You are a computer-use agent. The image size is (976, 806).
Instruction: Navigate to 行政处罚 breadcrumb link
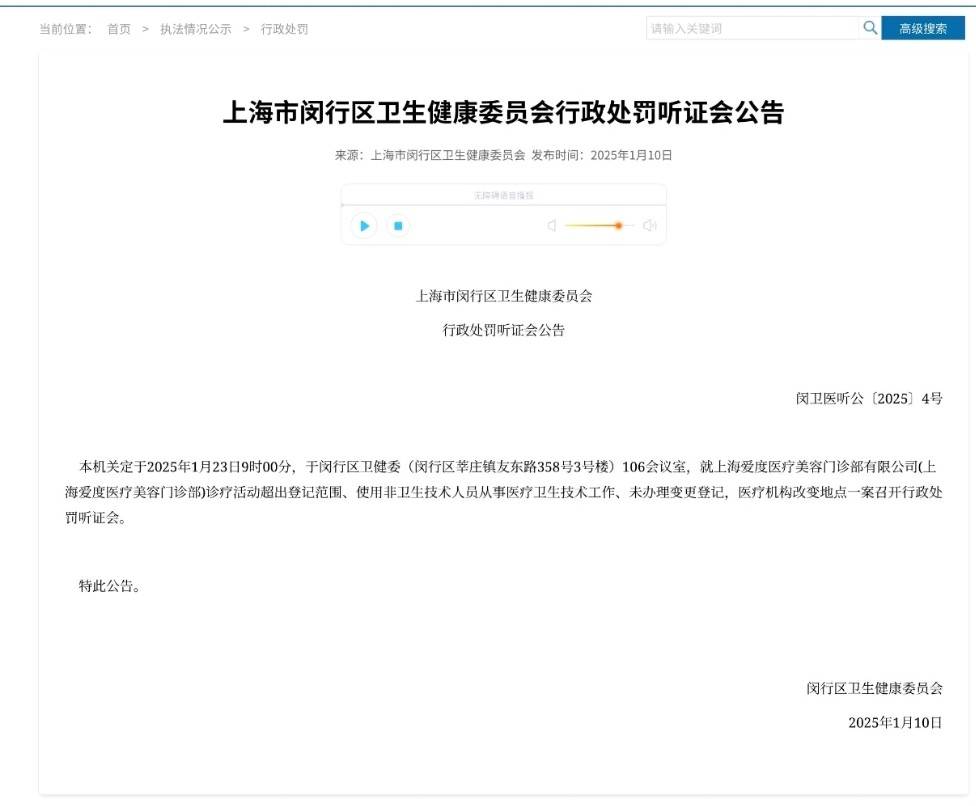284,29
